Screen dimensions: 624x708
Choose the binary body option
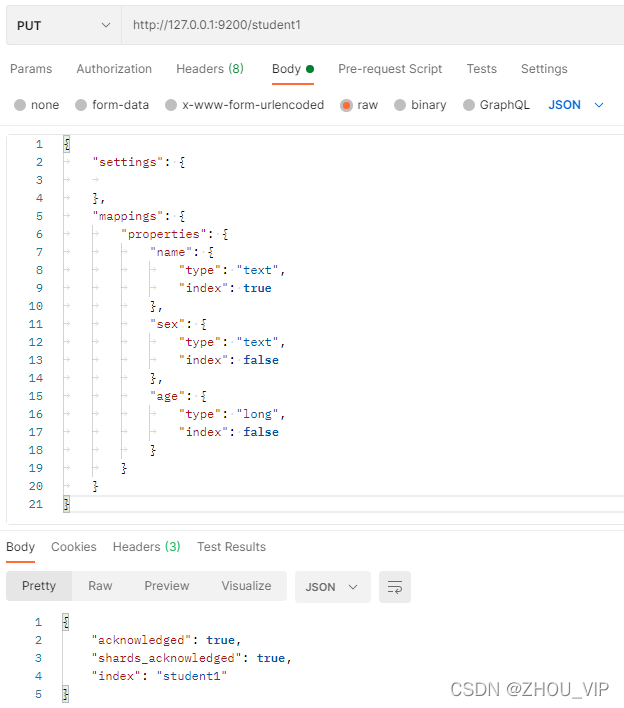click(x=420, y=105)
